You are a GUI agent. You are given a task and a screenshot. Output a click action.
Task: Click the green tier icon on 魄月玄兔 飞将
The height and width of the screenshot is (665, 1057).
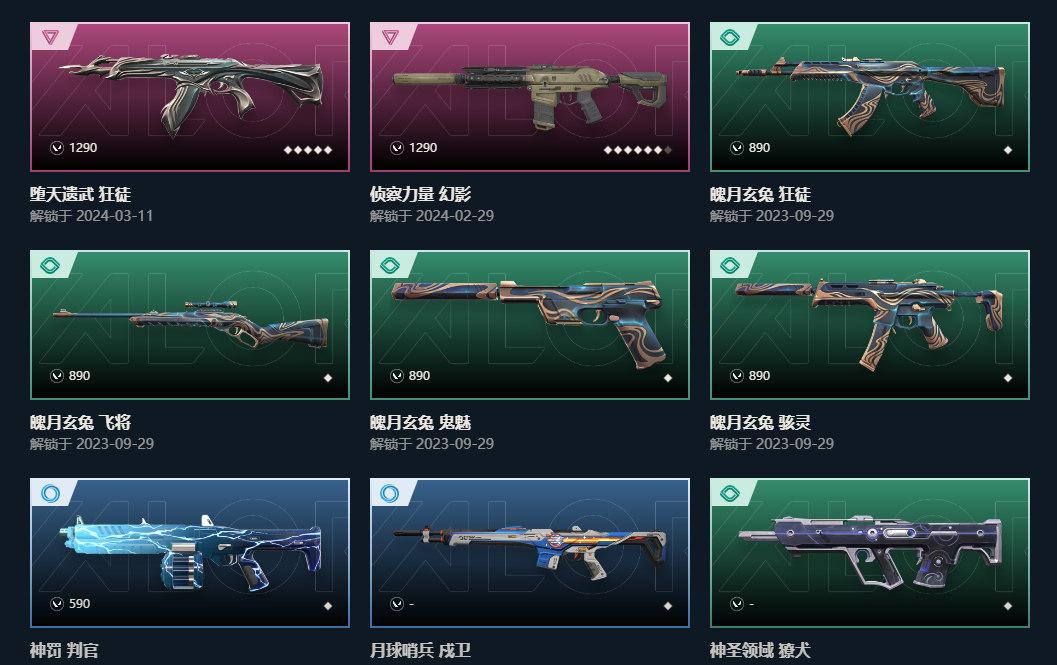51,265
